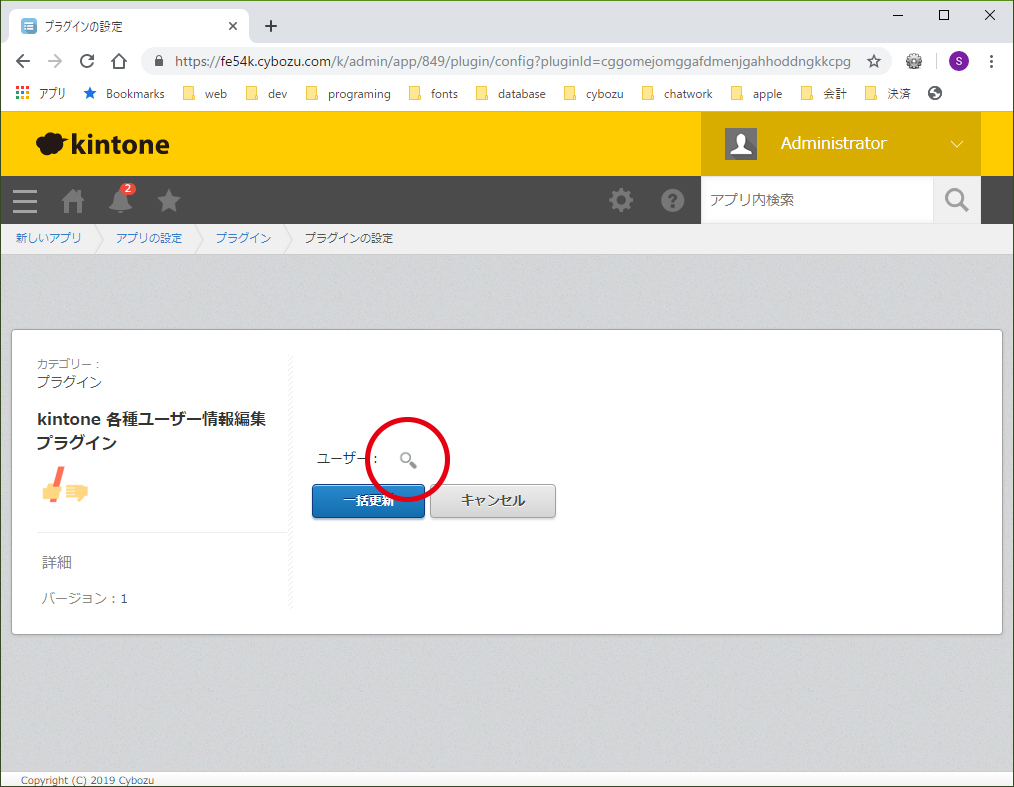Open the kintone hamburger menu
Viewport: 1014px width, 787px height.
(25, 200)
